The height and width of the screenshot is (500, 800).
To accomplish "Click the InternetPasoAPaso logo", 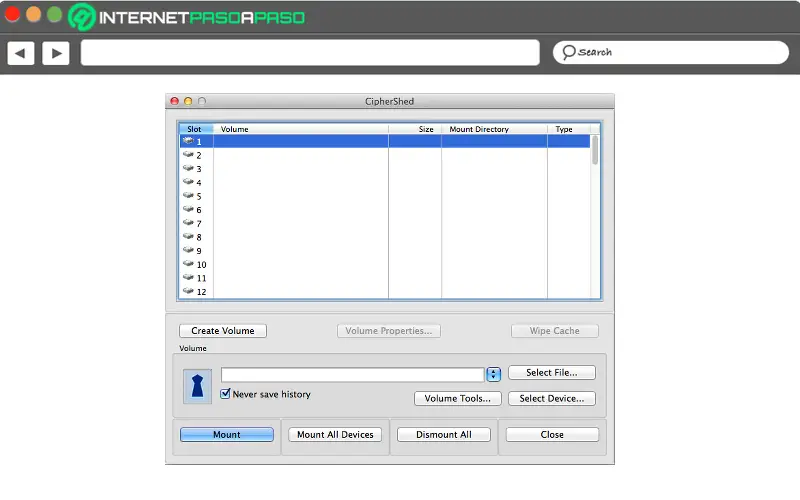I will pyautogui.click(x=187, y=17).
